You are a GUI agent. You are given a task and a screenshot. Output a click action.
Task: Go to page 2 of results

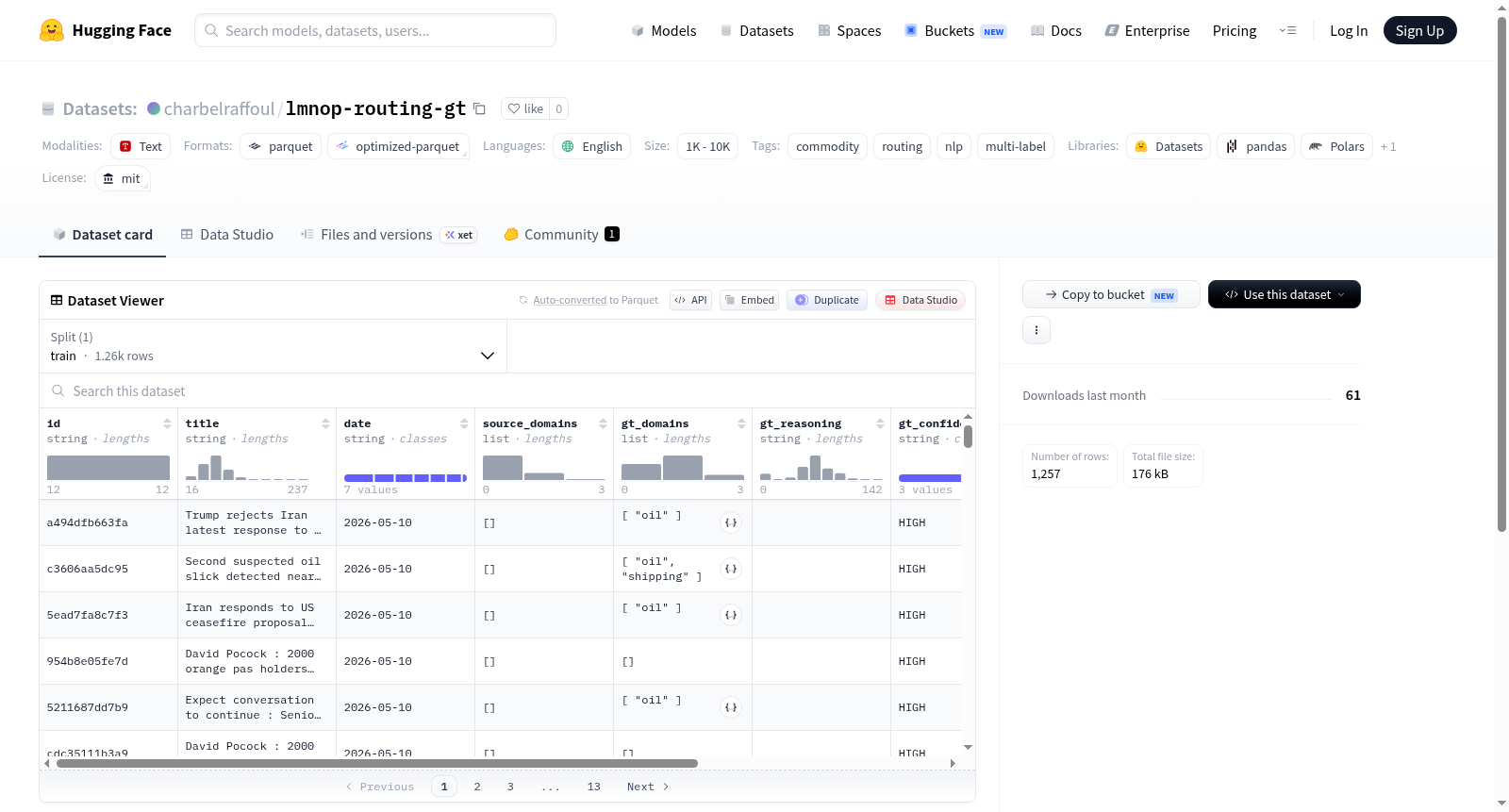477,787
